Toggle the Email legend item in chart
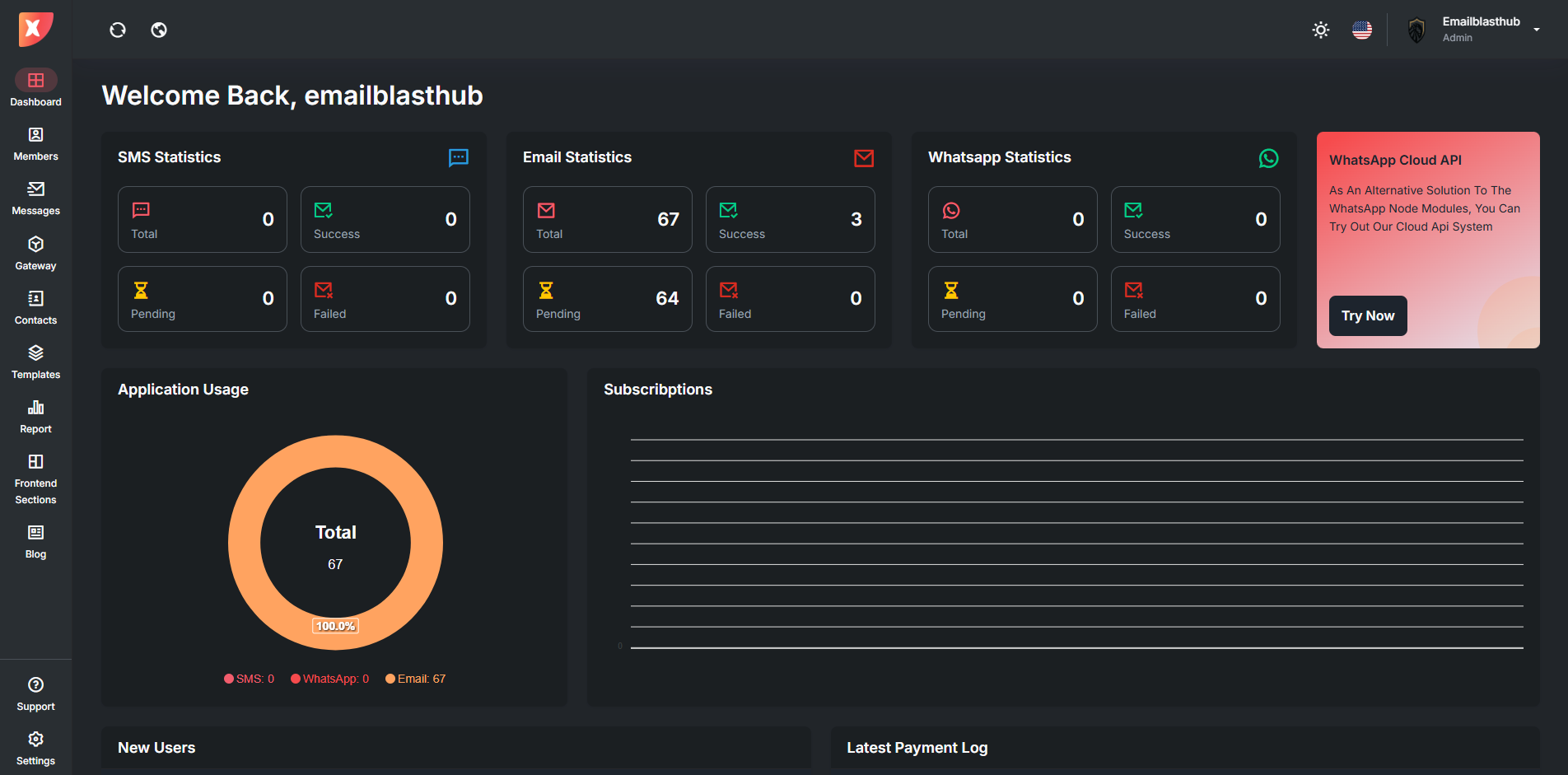 [416, 679]
